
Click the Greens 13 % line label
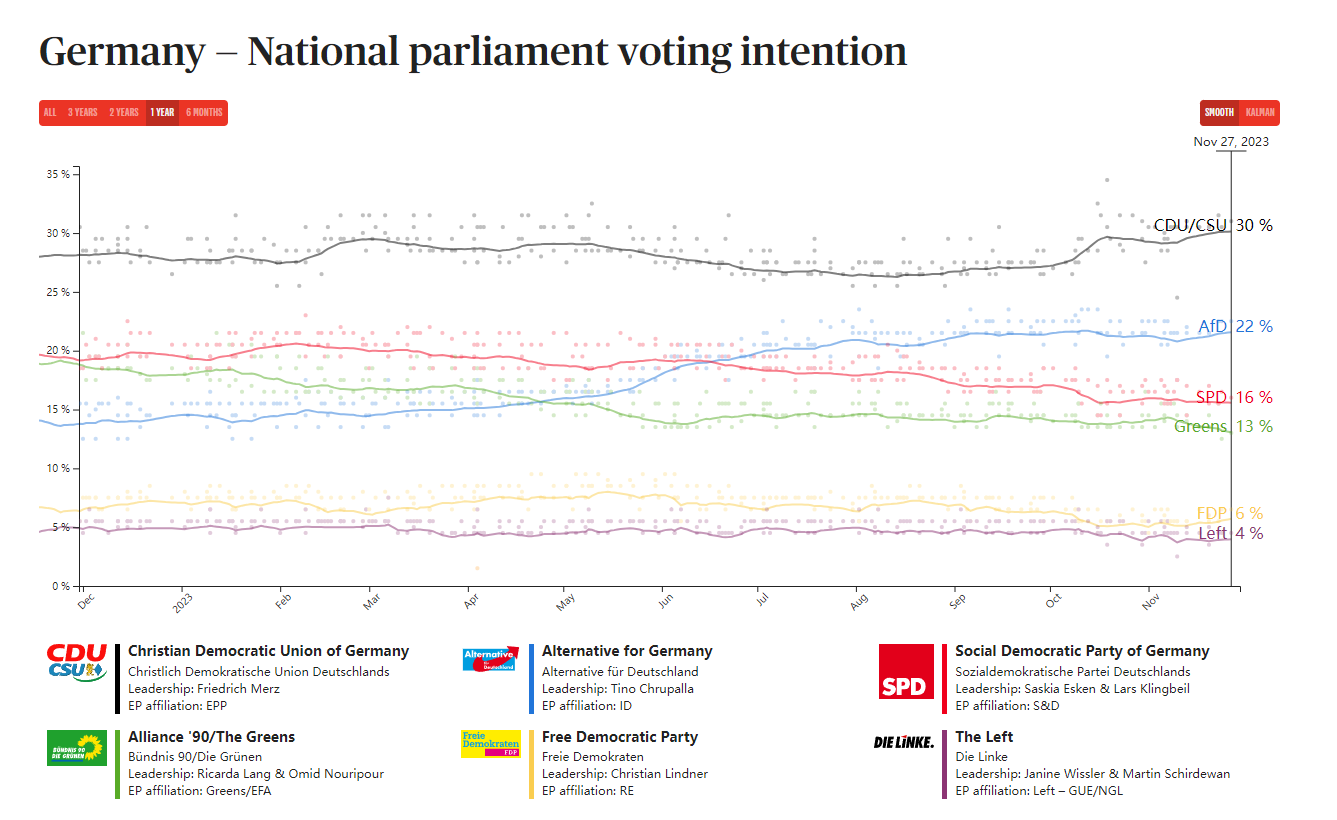pyautogui.click(x=1223, y=427)
